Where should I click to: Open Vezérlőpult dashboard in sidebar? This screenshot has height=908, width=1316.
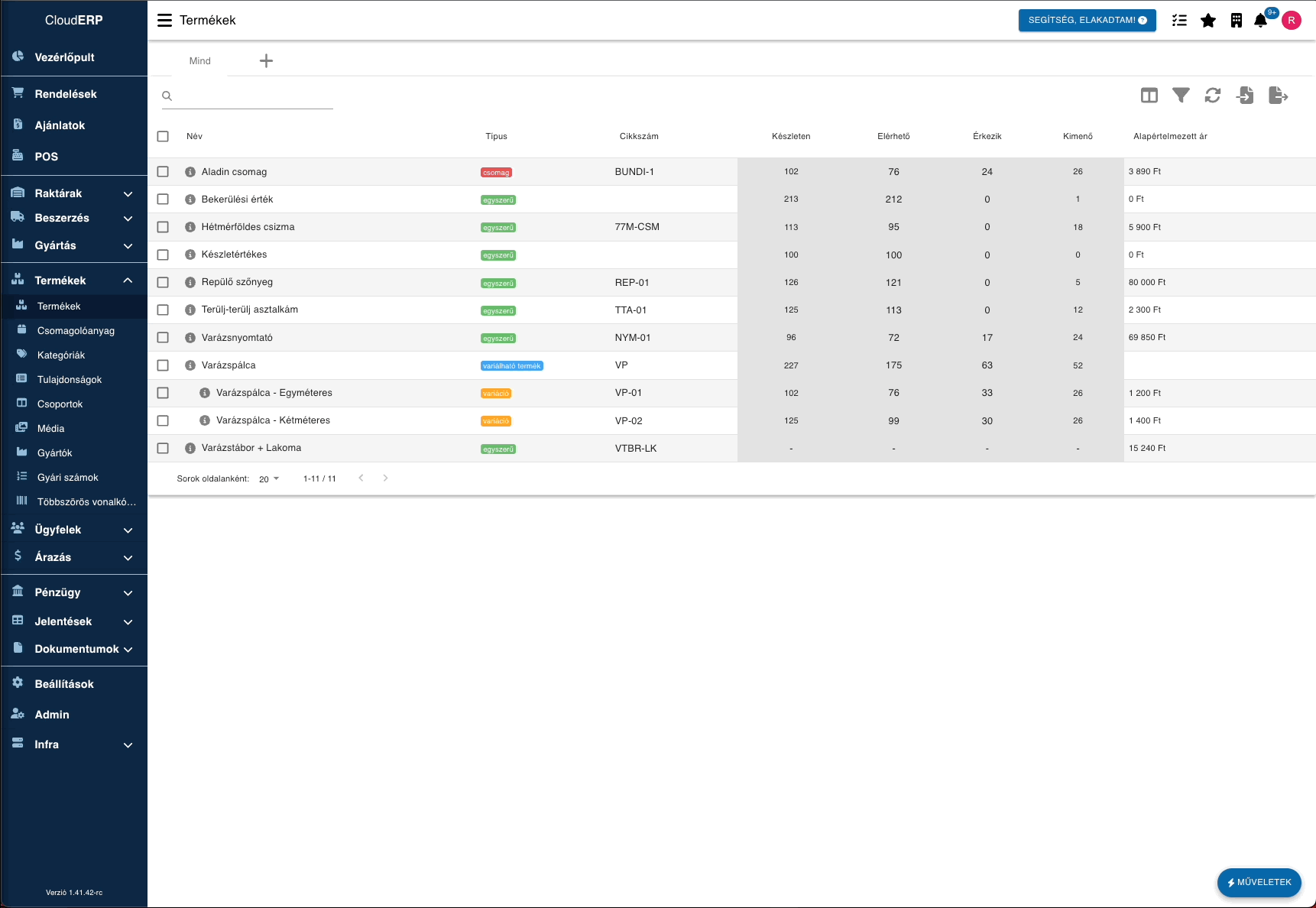tap(74, 57)
